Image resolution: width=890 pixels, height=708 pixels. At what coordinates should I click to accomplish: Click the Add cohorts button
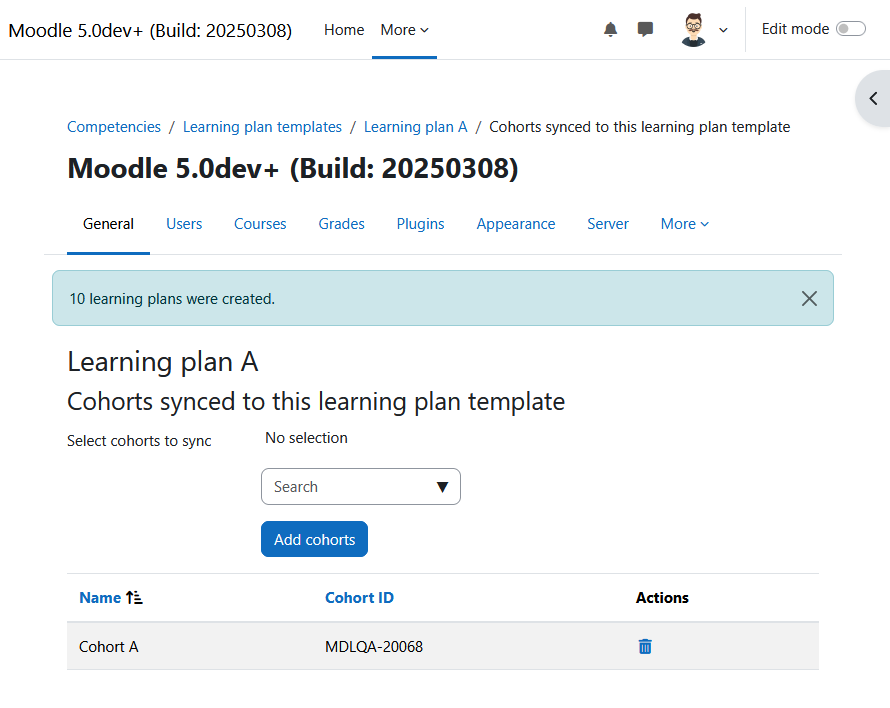[314, 539]
